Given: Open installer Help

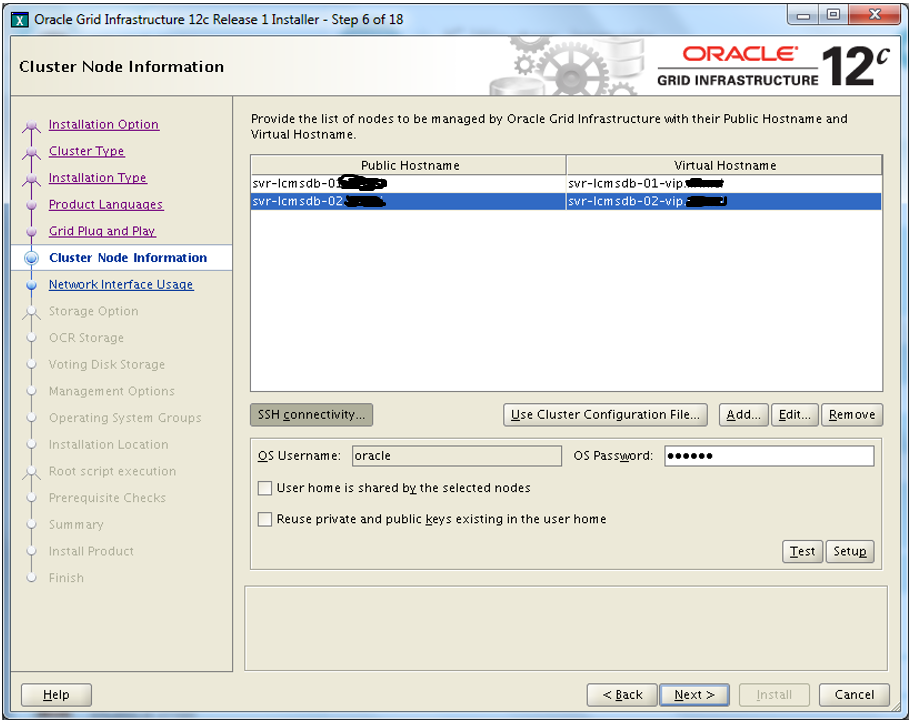Looking at the screenshot, I should point(56,695).
